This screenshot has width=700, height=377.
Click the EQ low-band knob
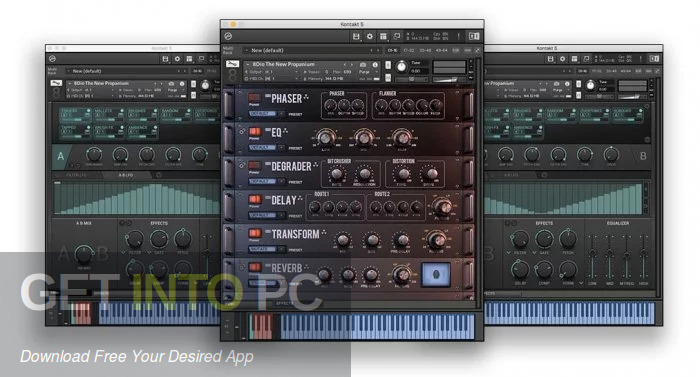click(x=325, y=138)
